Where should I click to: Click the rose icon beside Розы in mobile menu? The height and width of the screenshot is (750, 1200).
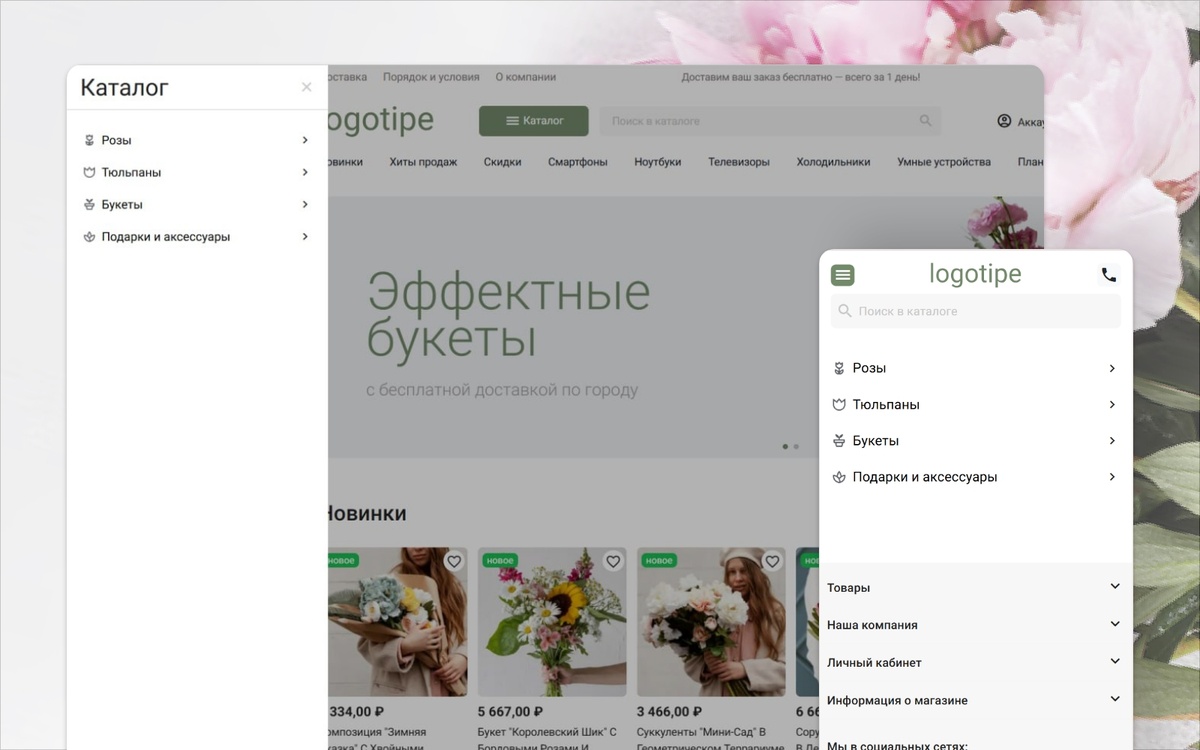tap(839, 368)
